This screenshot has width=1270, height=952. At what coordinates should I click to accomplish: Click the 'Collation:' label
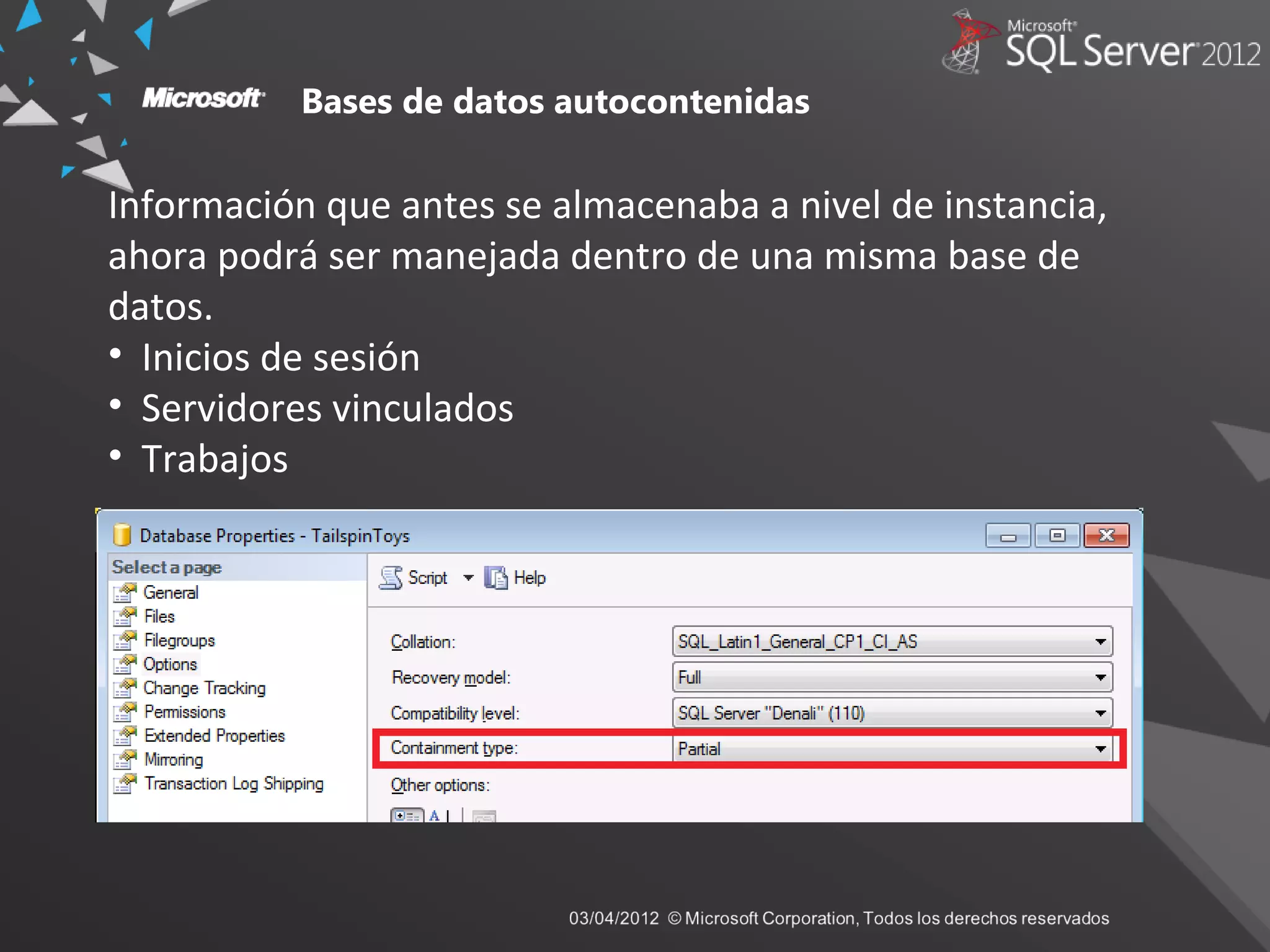423,642
